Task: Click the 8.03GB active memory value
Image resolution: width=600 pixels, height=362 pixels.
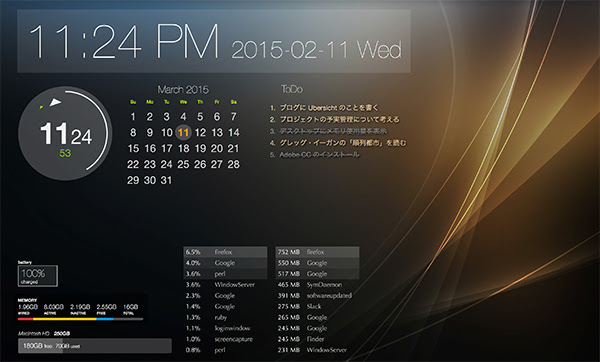Action: (x=54, y=307)
